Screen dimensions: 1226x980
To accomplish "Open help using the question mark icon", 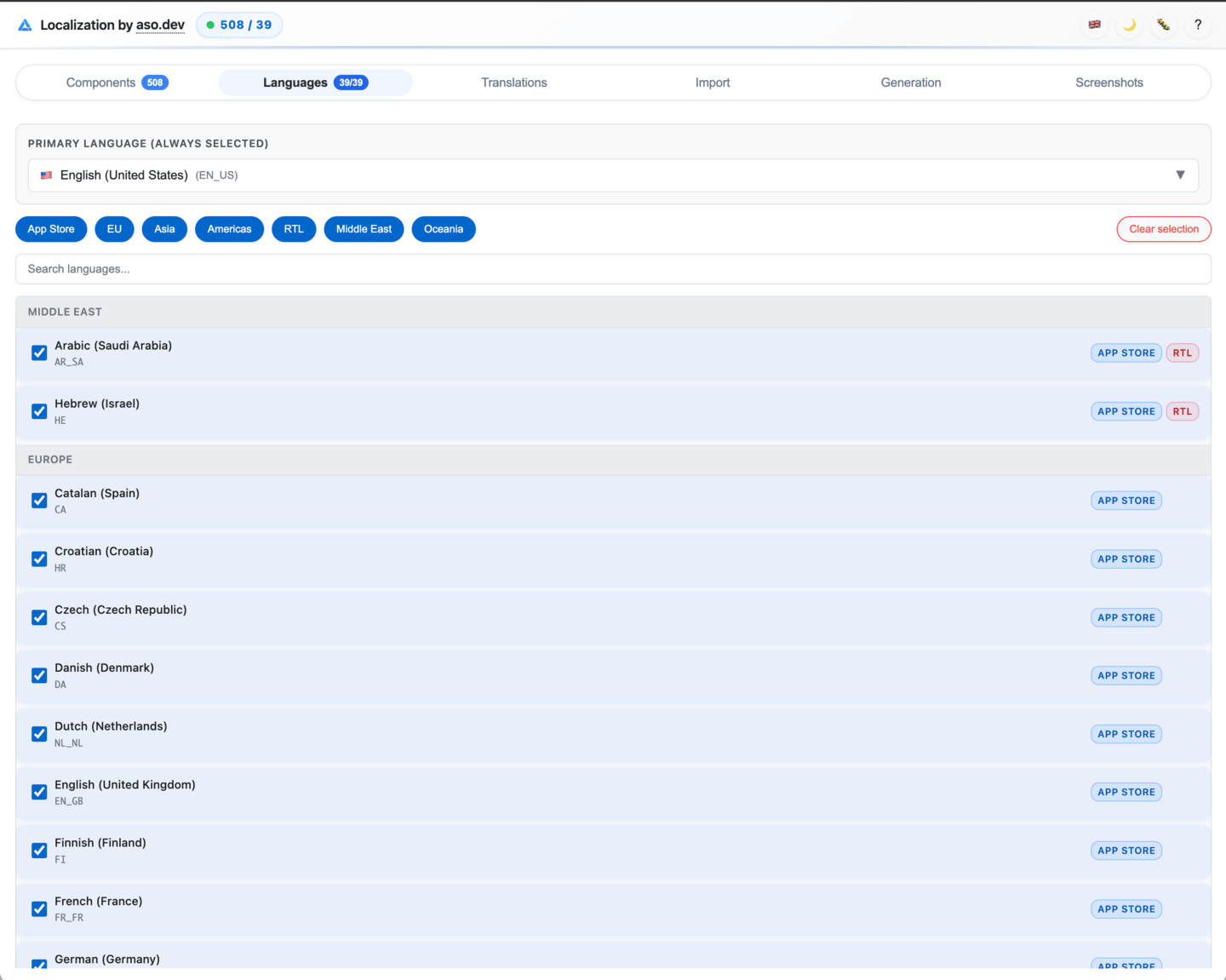I will [x=1198, y=25].
